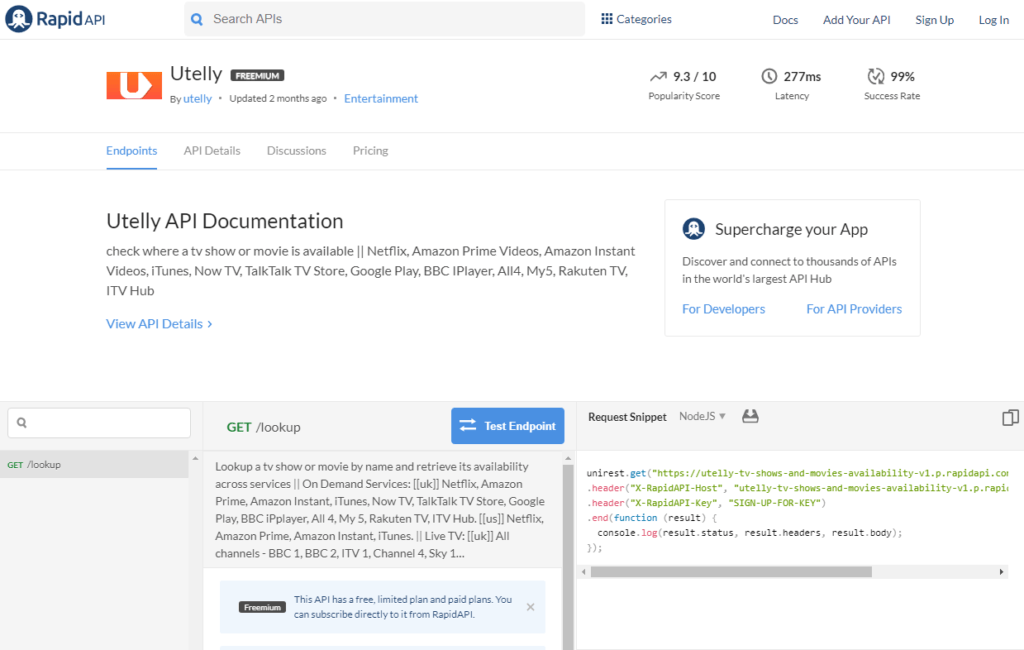Click the code snippet horizontal scrollbar thumb

click(731, 572)
